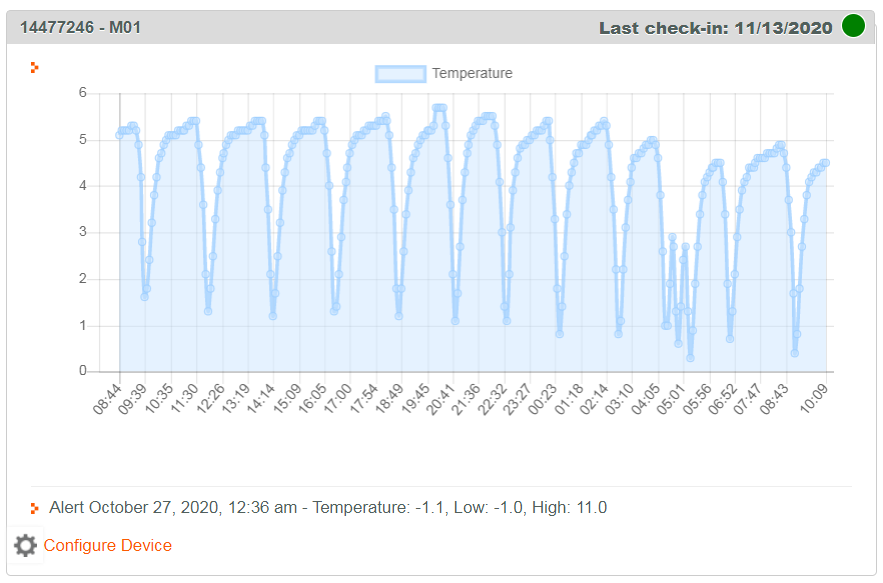
Task: Select the highest peak point near 20:41
Action: pyautogui.click(x=439, y=108)
